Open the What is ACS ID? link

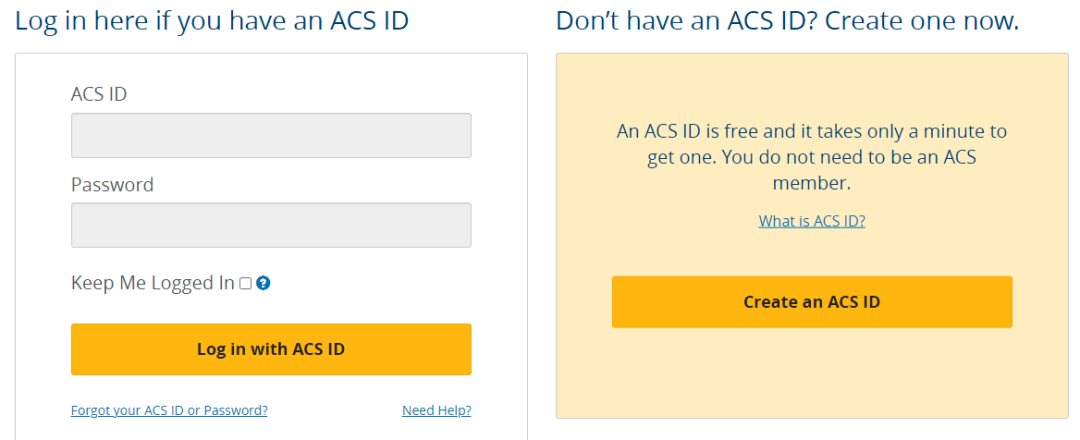point(812,221)
